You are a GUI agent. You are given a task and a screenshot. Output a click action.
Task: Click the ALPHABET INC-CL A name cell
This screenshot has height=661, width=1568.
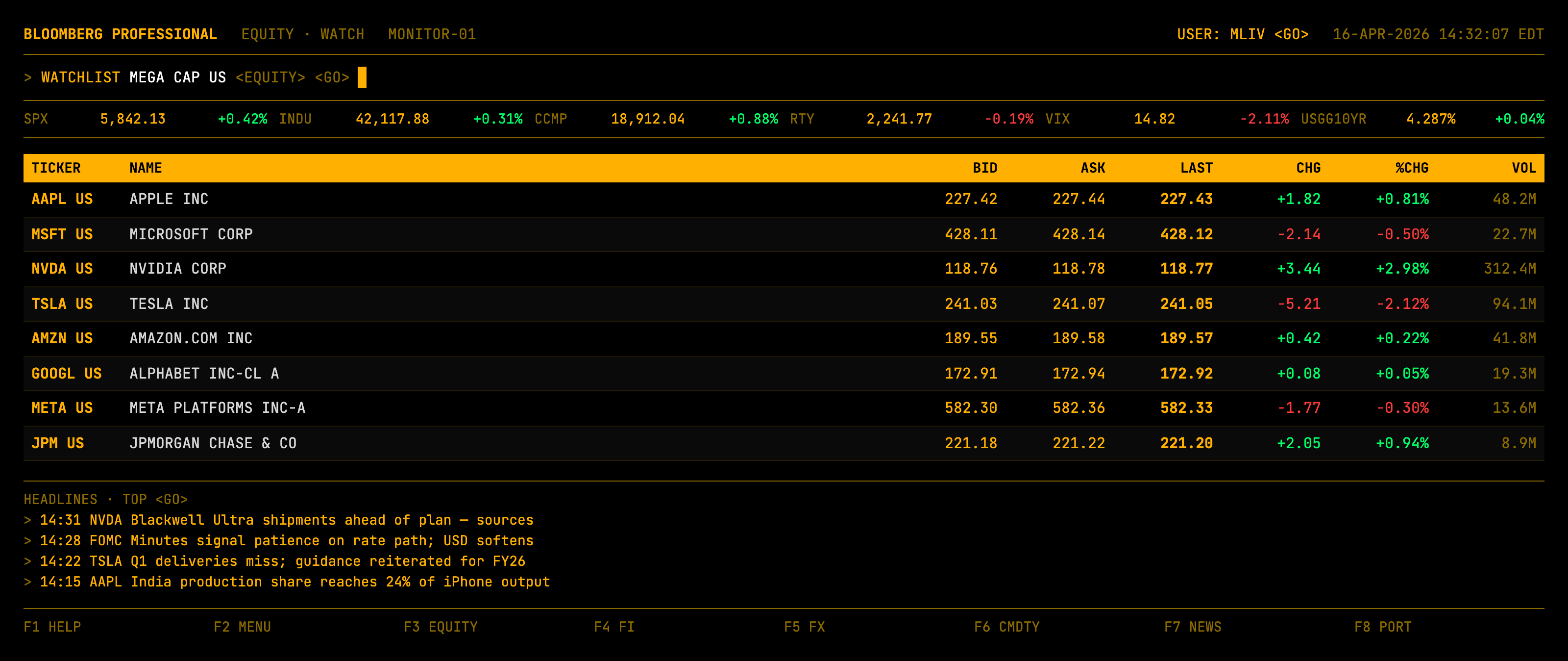click(x=204, y=374)
